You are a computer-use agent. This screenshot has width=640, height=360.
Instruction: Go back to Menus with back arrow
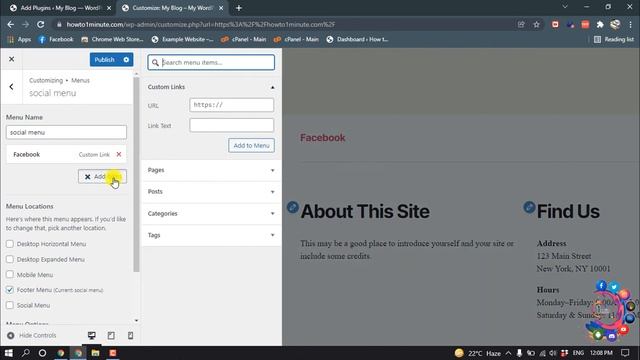11,87
